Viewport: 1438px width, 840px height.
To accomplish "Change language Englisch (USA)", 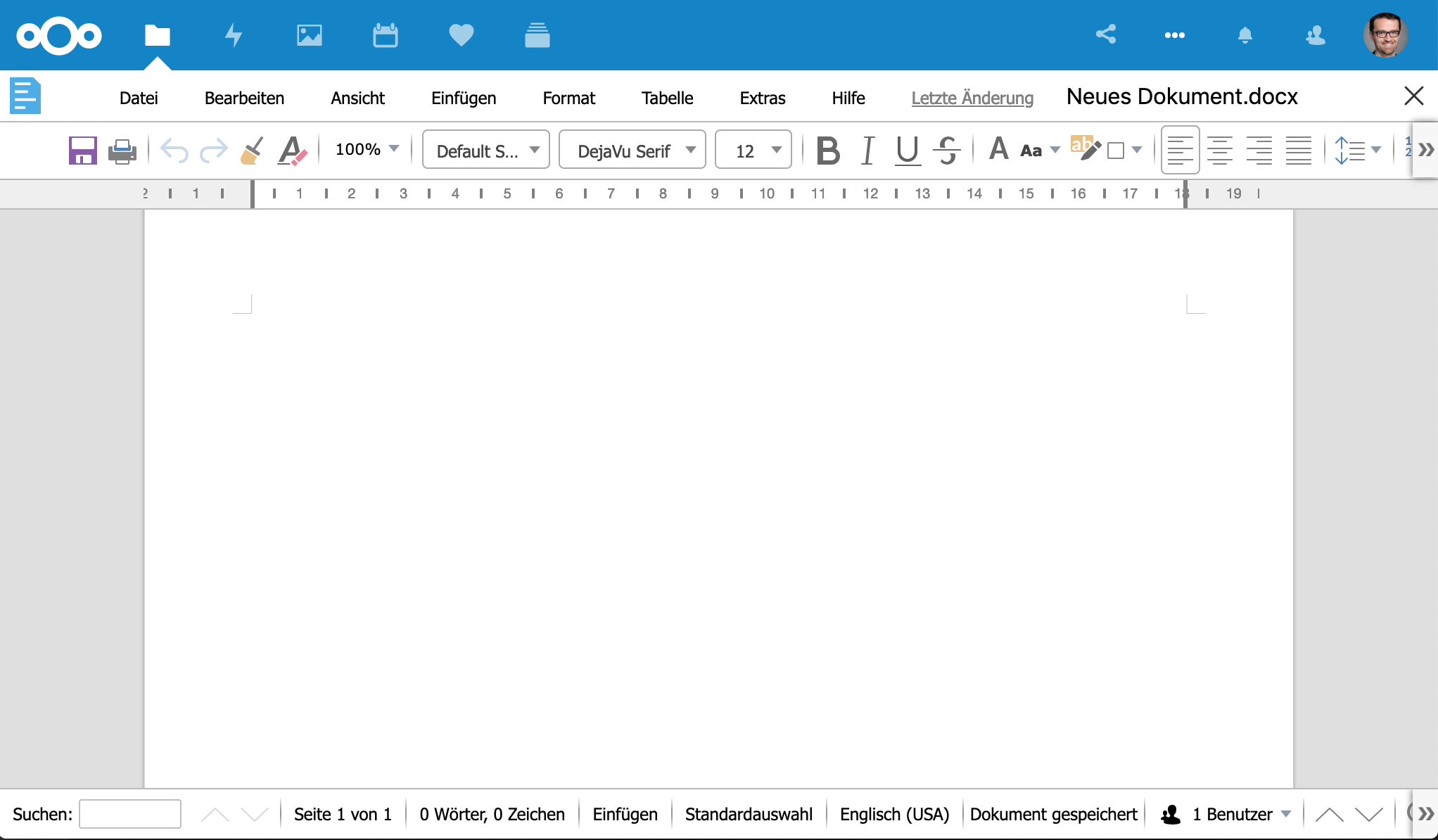I will (x=895, y=815).
